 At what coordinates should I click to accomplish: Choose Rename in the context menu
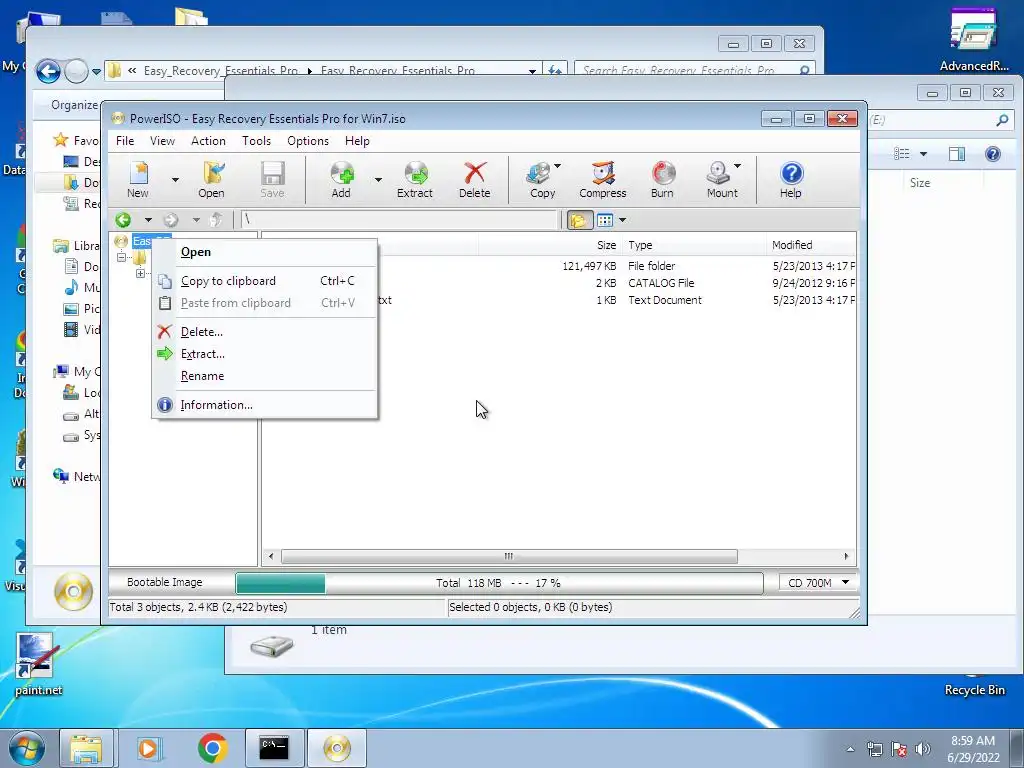264,376
